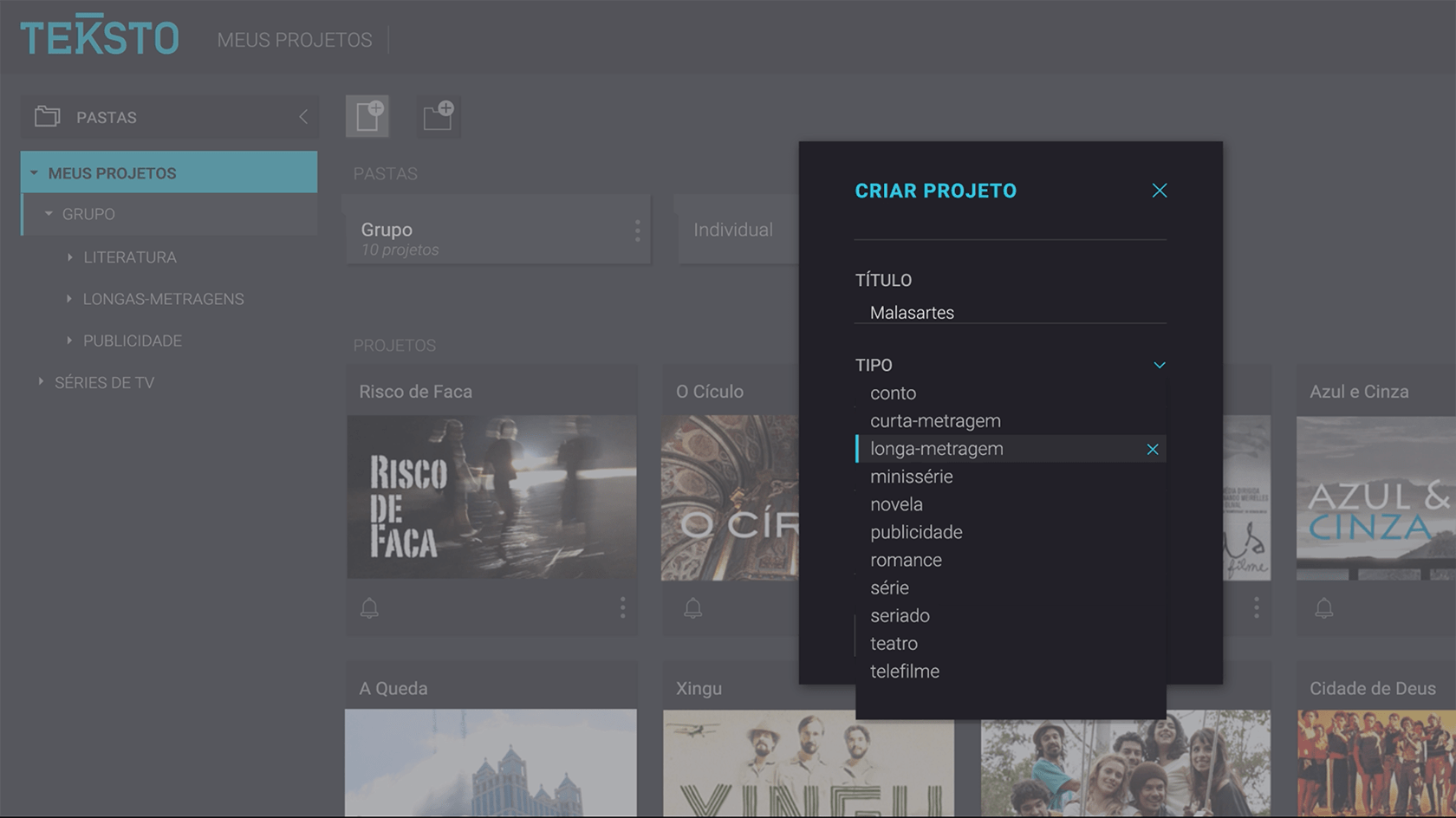
Task: Expand the Publicidade tree node
Action: point(69,341)
